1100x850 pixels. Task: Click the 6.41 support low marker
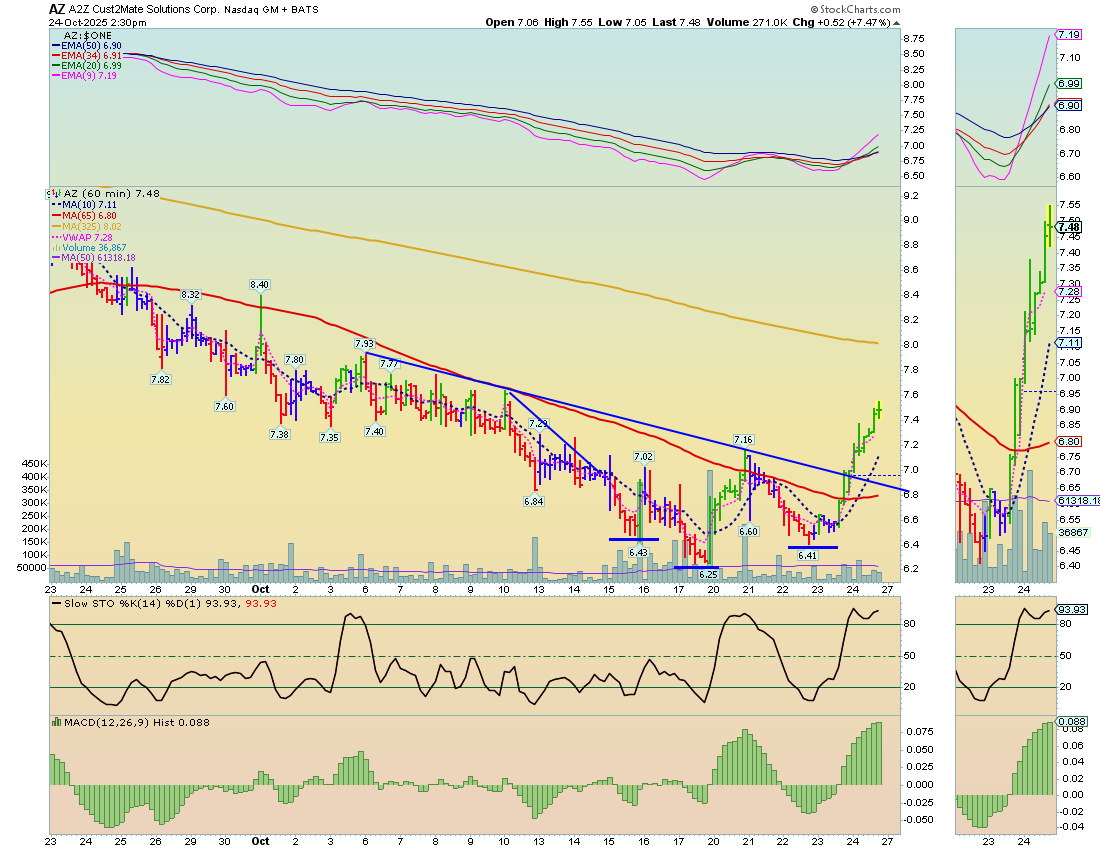coord(809,554)
